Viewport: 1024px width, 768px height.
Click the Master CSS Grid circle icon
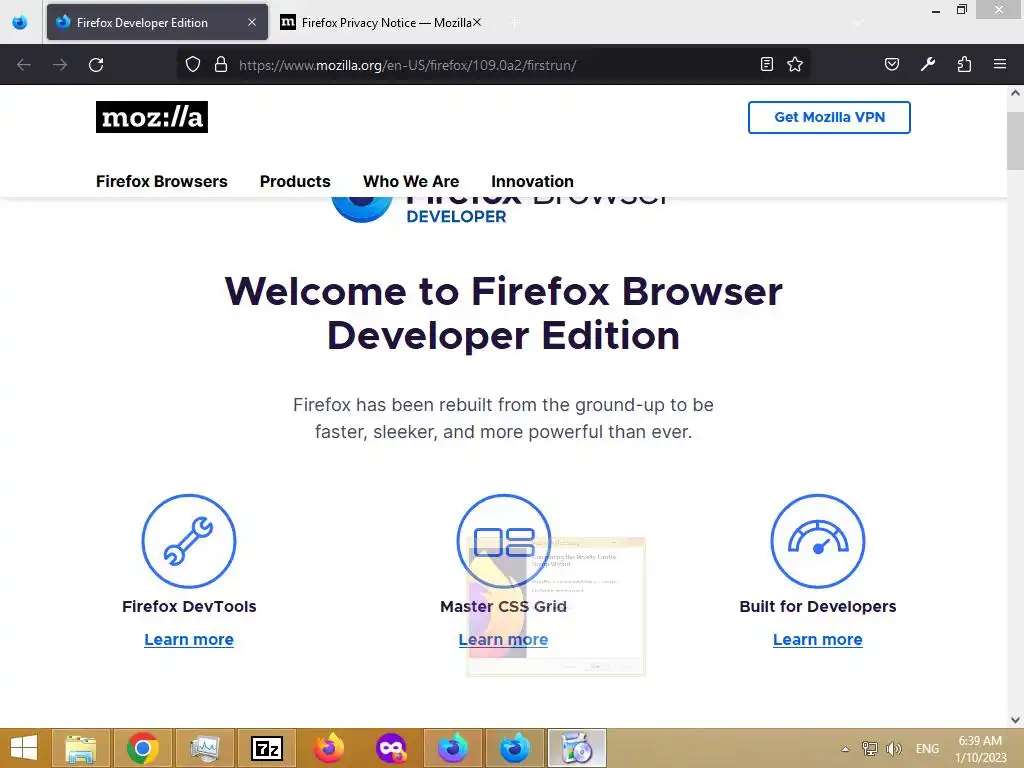pos(504,541)
